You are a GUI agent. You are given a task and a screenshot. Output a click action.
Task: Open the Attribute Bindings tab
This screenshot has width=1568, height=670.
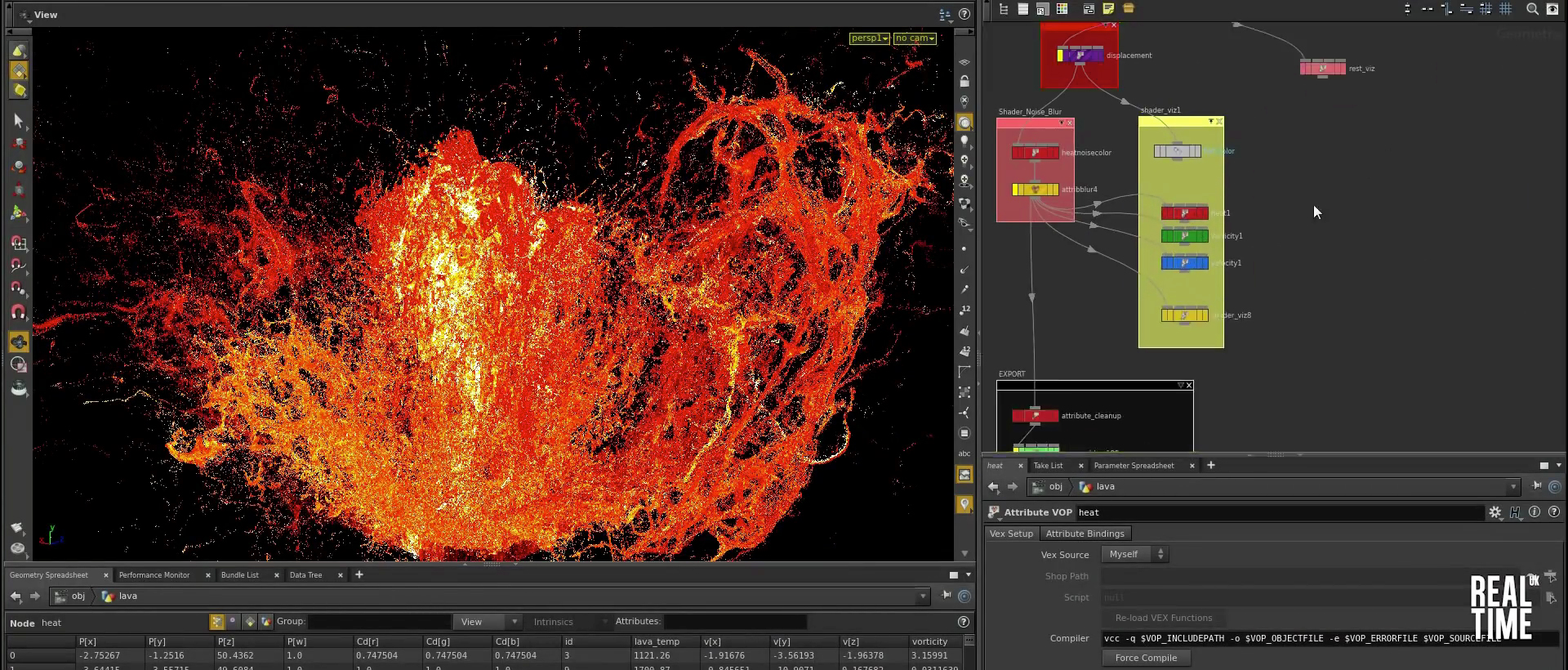[x=1085, y=534]
